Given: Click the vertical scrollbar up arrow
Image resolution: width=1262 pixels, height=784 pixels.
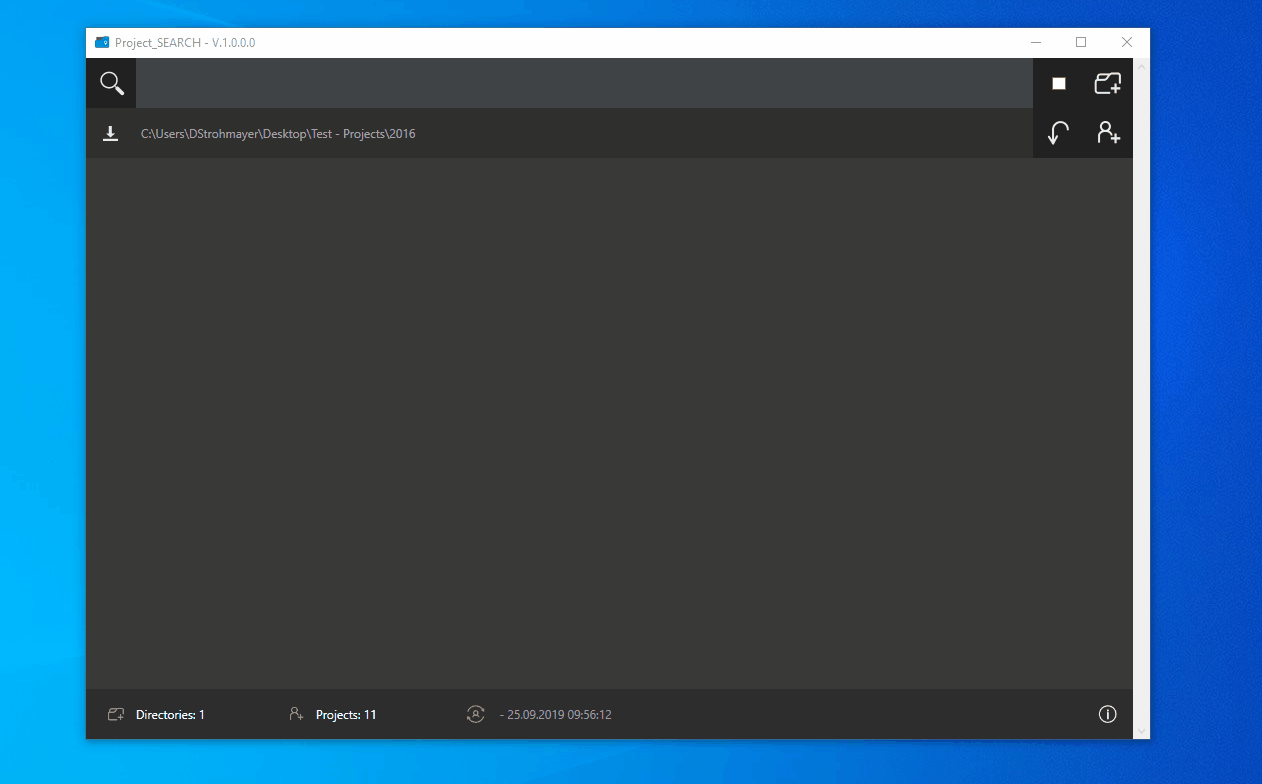Looking at the screenshot, I should point(1141,65).
